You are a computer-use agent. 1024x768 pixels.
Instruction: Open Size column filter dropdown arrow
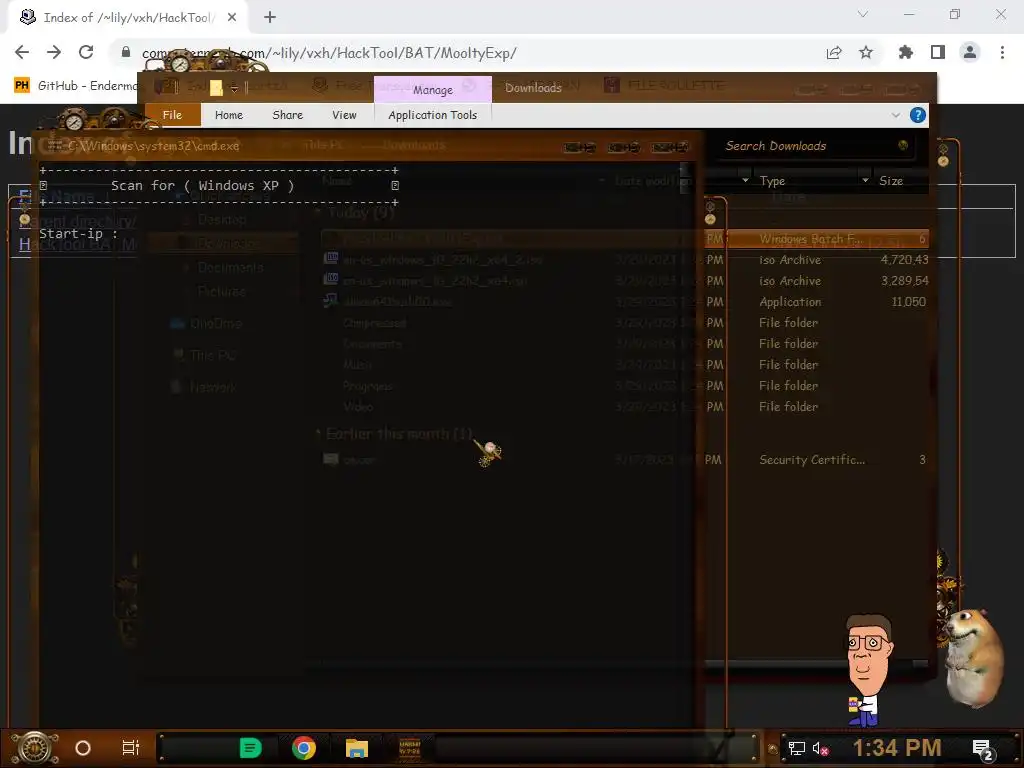865,180
